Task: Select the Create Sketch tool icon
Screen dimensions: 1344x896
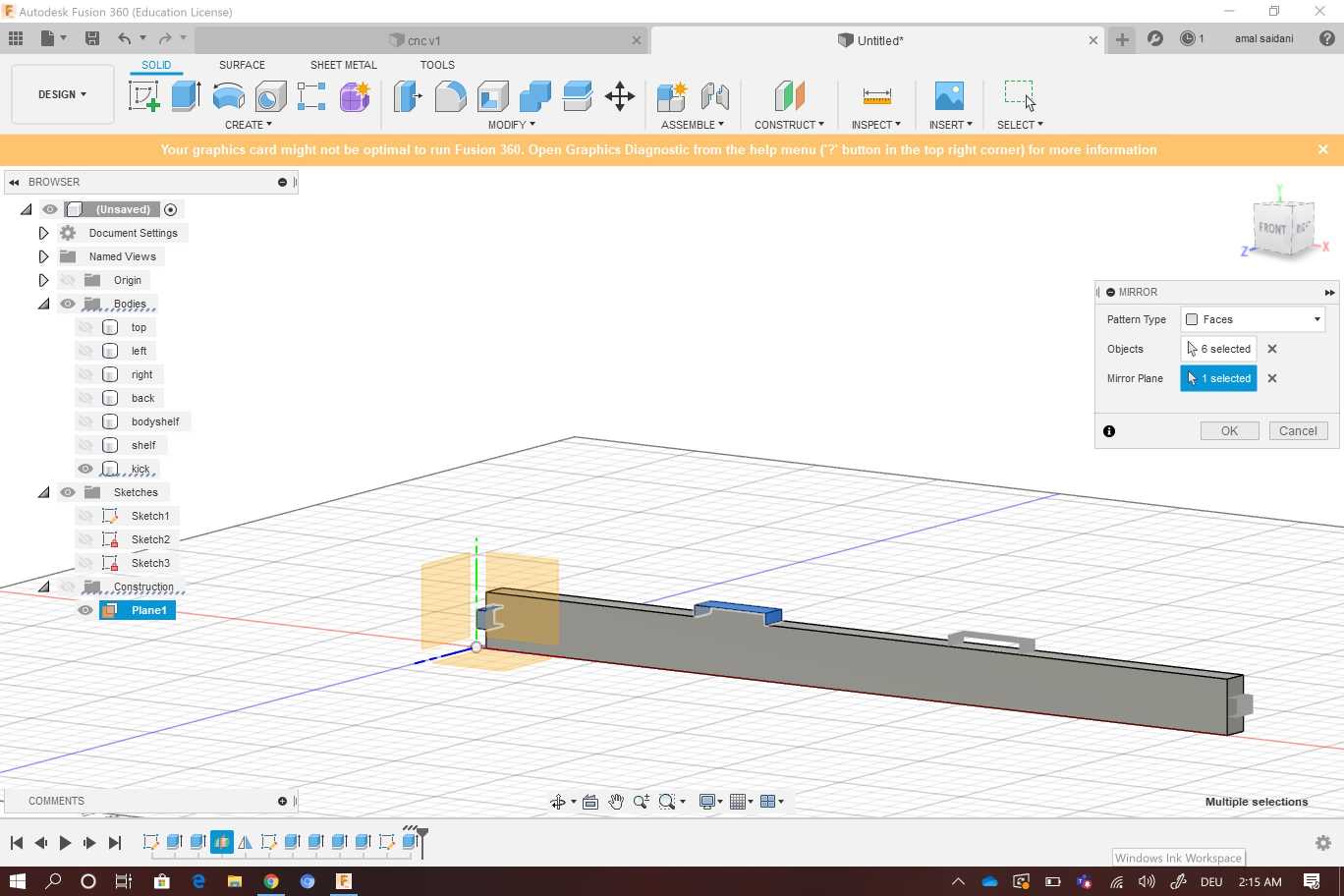Action: (143, 96)
